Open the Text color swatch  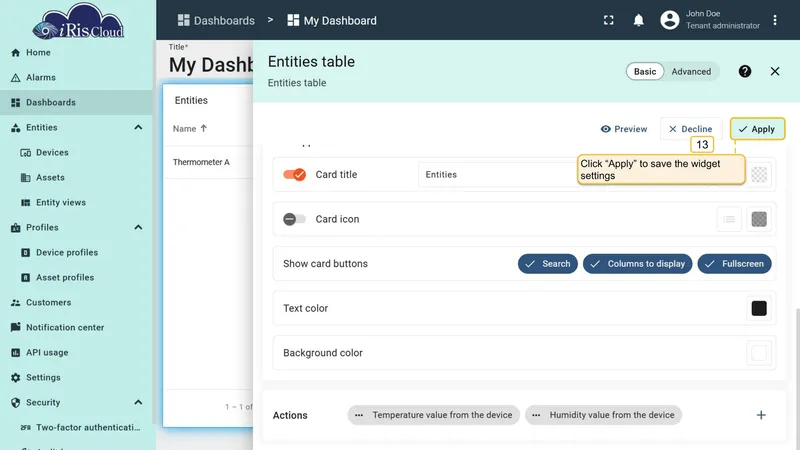click(x=759, y=308)
